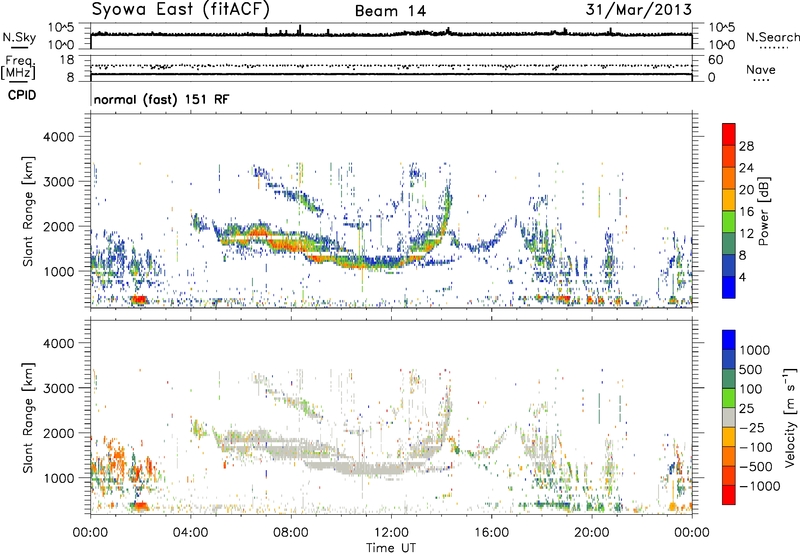Image resolution: width=800 pixels, height=554 pixels.
Task: Click the '500' tick on velocity colorbar
Action: click(751, 370)
